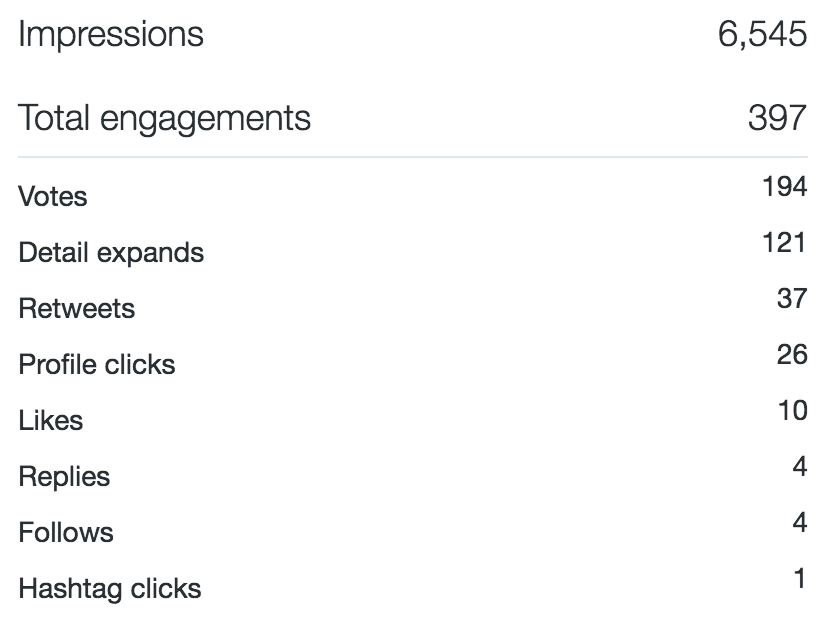
Task: Select the Hashtag clicks count of 1
Action: point(799,579)
